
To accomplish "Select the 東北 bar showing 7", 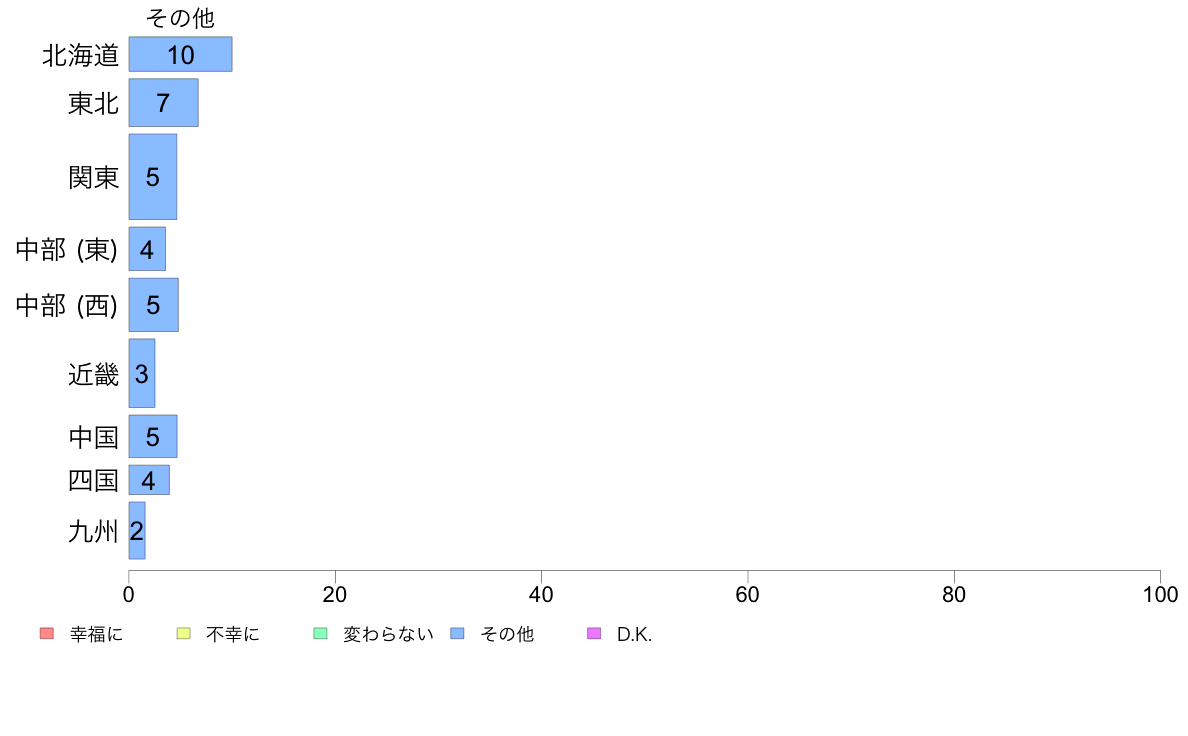I will [x=164, y=102].
